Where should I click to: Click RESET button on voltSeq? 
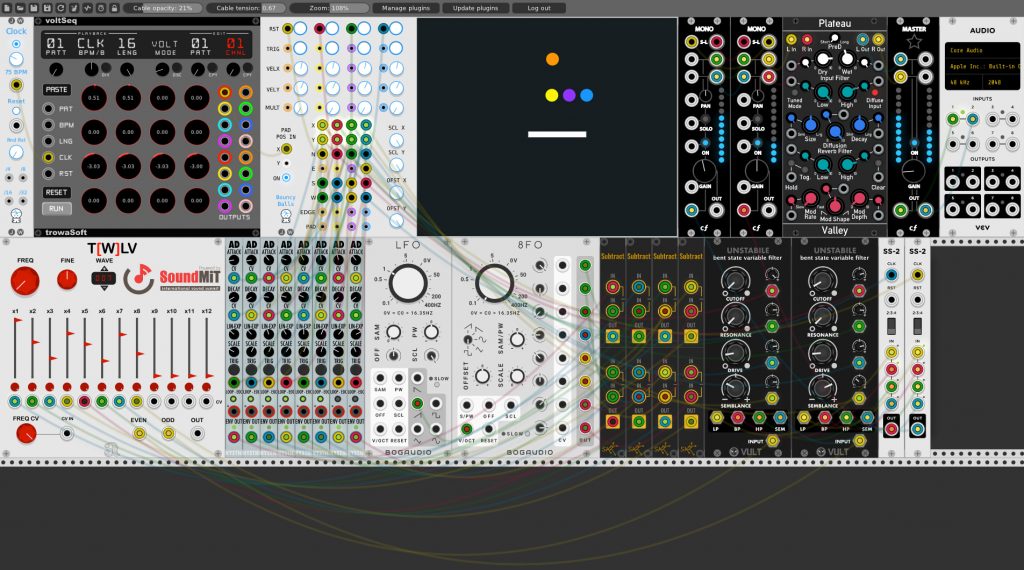57,193
